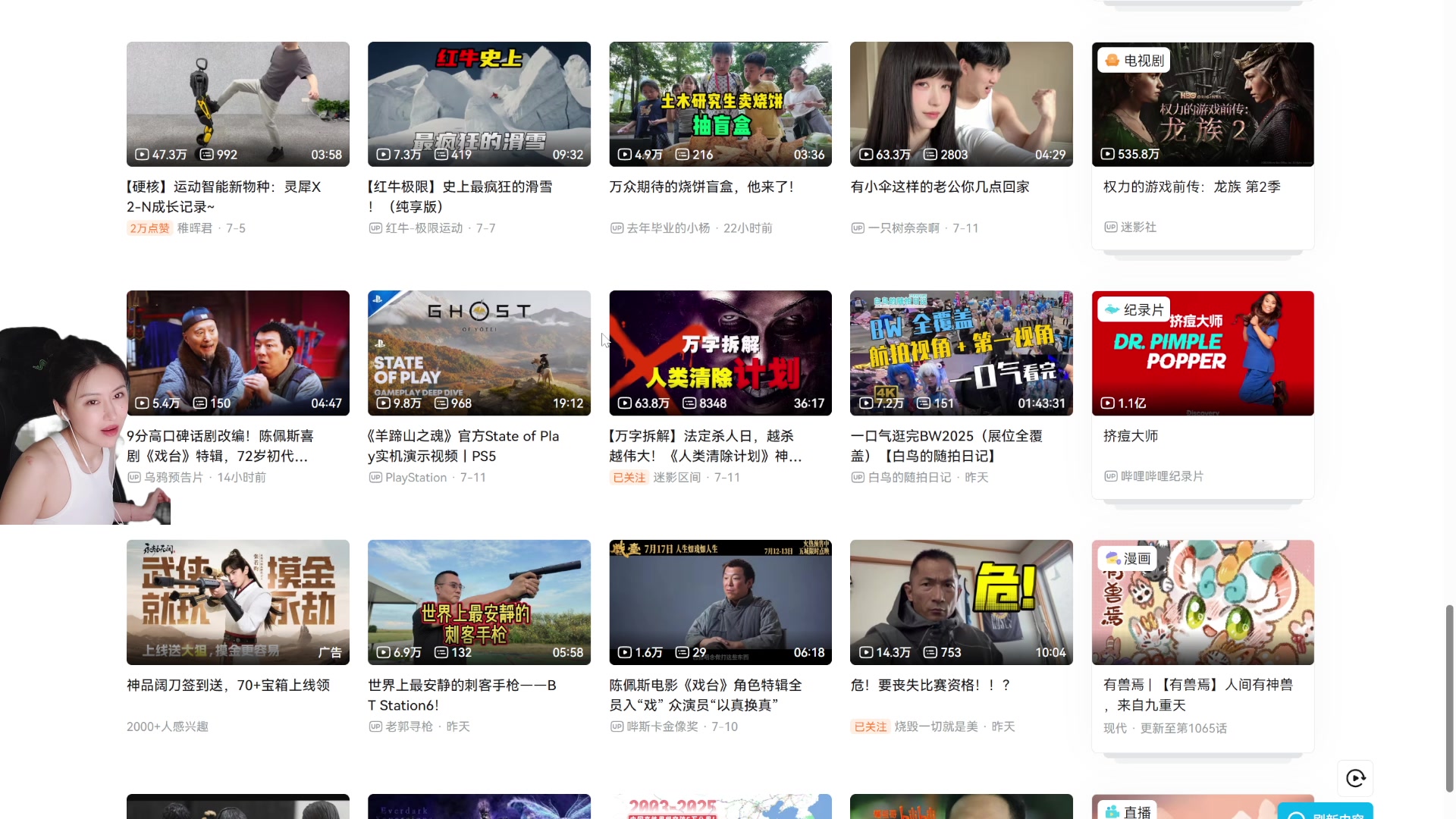Open uploader 乌鸦预告片 profile
1456x819 pixels.
point(174,478)
